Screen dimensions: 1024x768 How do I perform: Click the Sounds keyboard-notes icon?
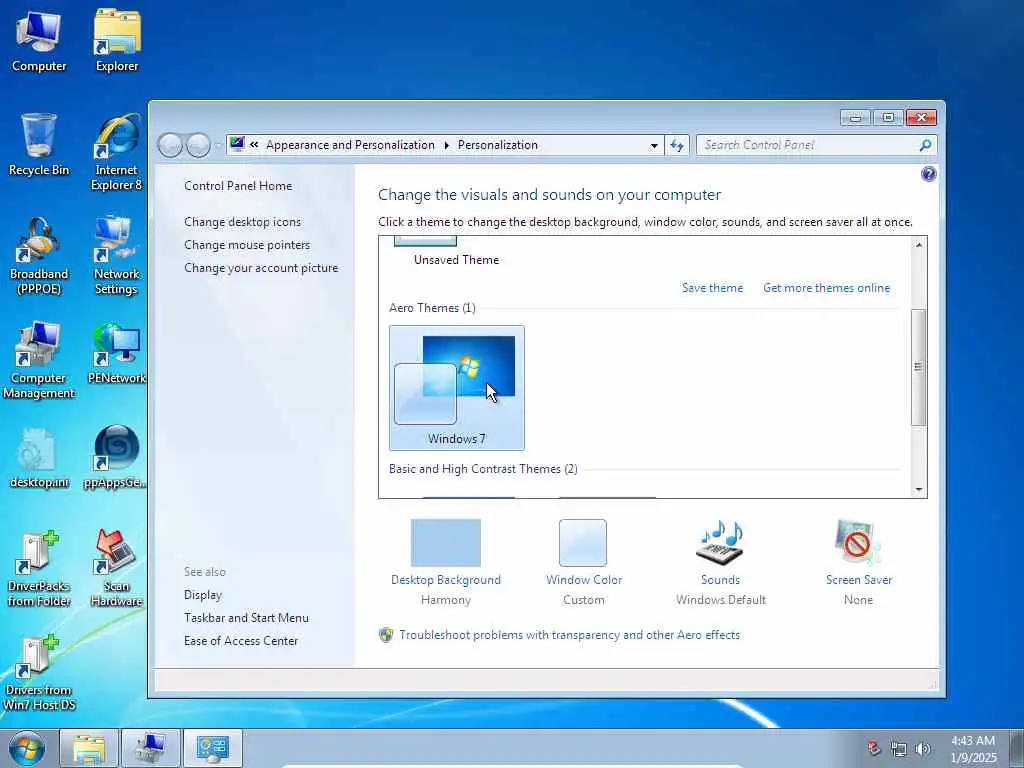[x=720, y=543]
